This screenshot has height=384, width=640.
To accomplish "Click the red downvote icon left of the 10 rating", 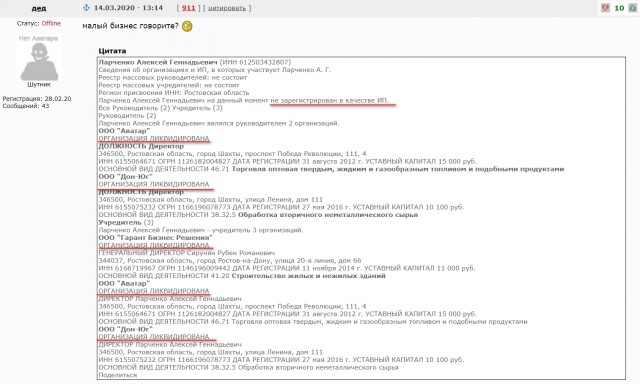I will [605, 8].
